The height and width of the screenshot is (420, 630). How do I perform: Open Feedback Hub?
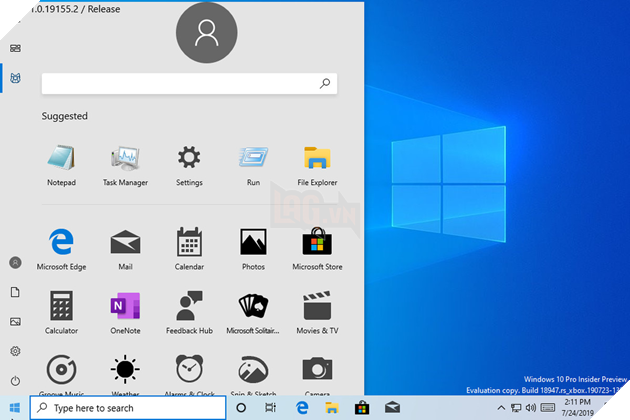coord(189,313)
